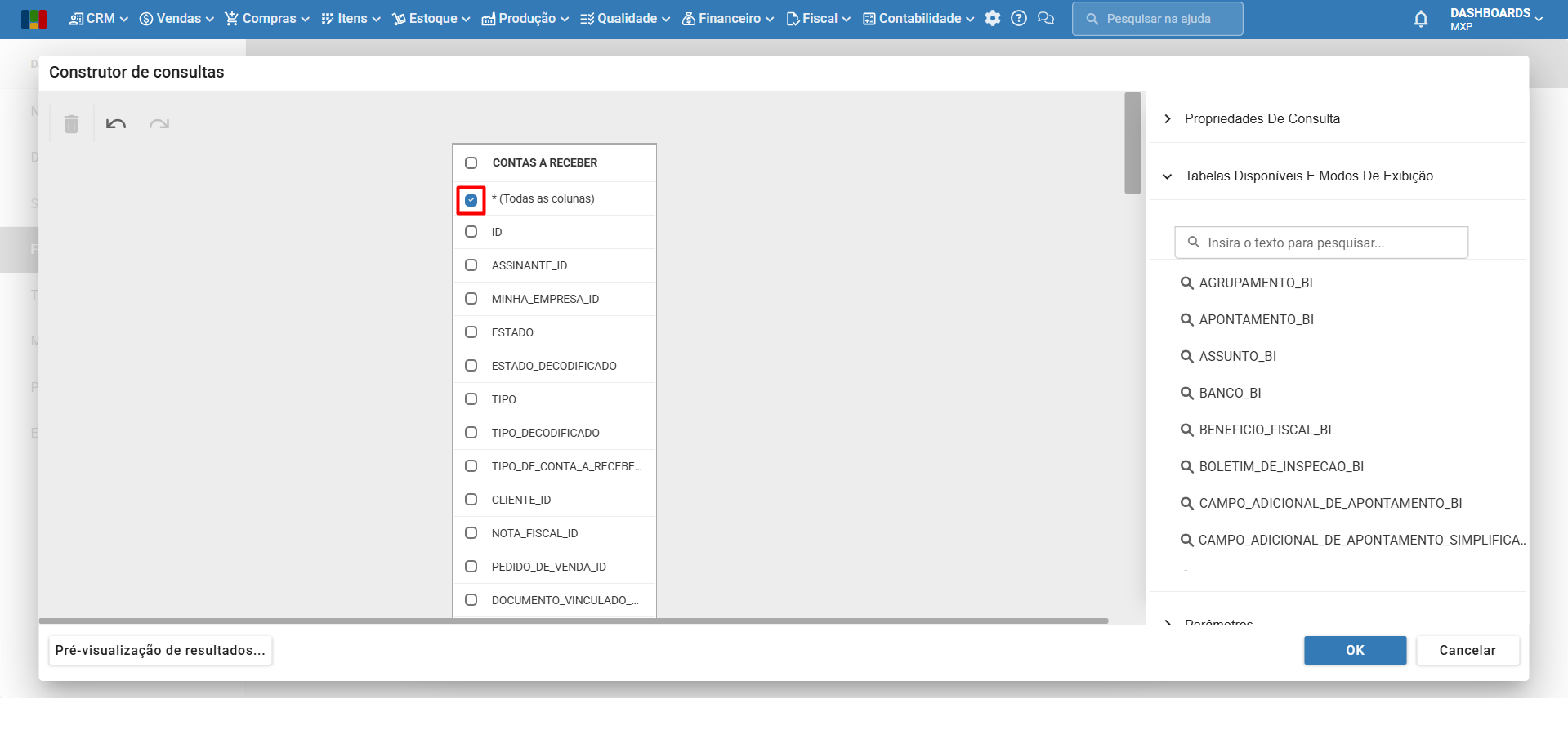The image size is (1568, 730).
Task: Click magnifier icon beside BENEFICIO_FISCAL_BI
Action: [1187, 430]
